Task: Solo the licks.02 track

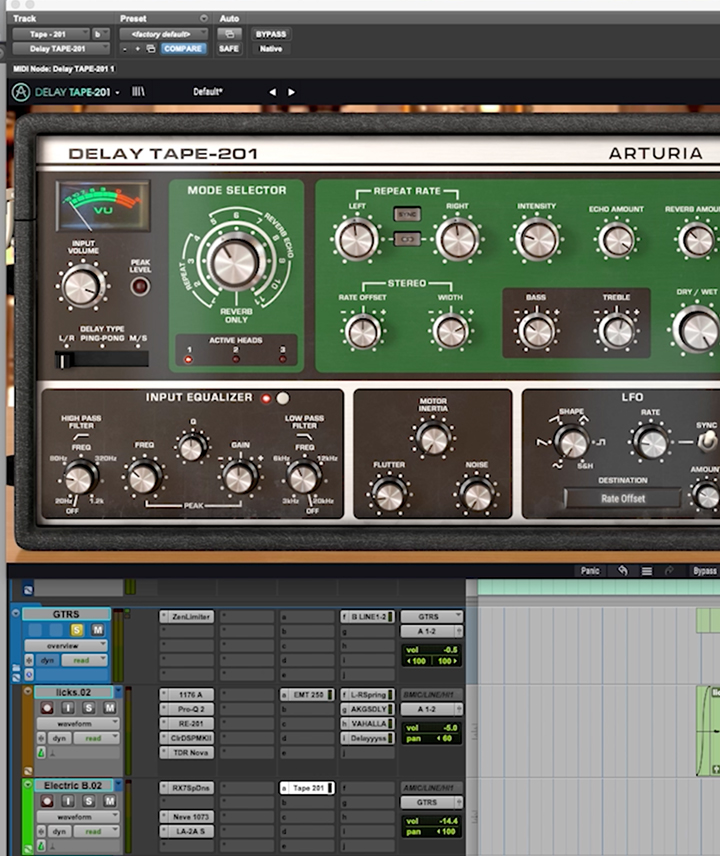Action: point(89,708)
